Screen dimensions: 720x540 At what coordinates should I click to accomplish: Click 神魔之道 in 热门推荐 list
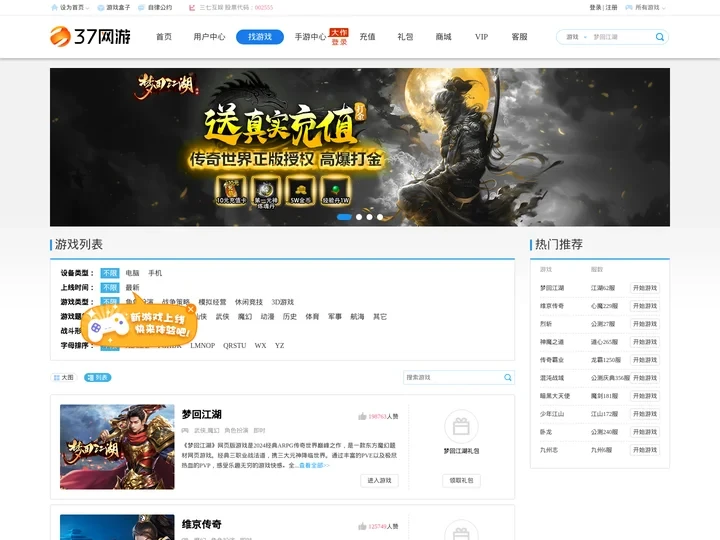552,342
